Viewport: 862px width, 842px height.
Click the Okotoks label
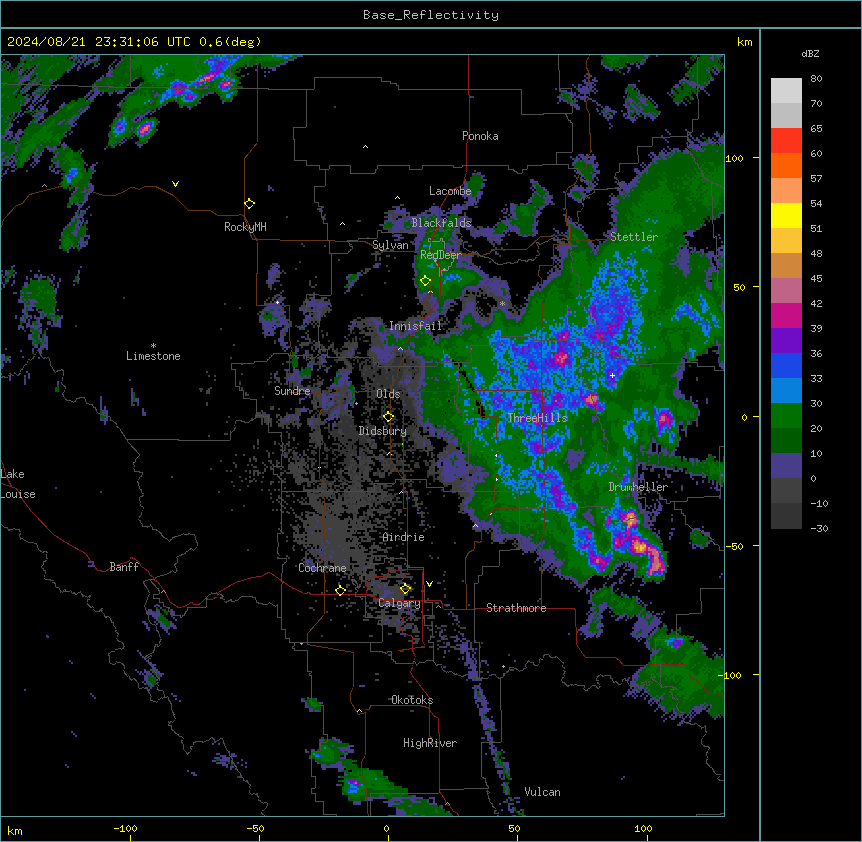pos(412,700)
